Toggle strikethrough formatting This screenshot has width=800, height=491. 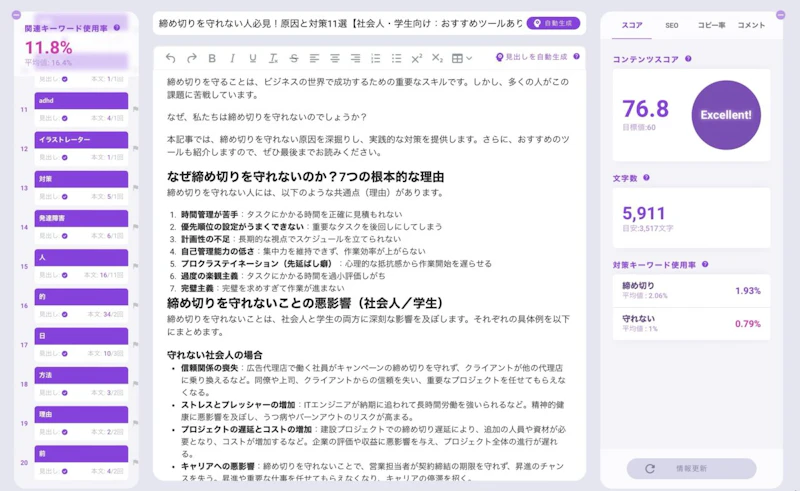tap(294, 59)
